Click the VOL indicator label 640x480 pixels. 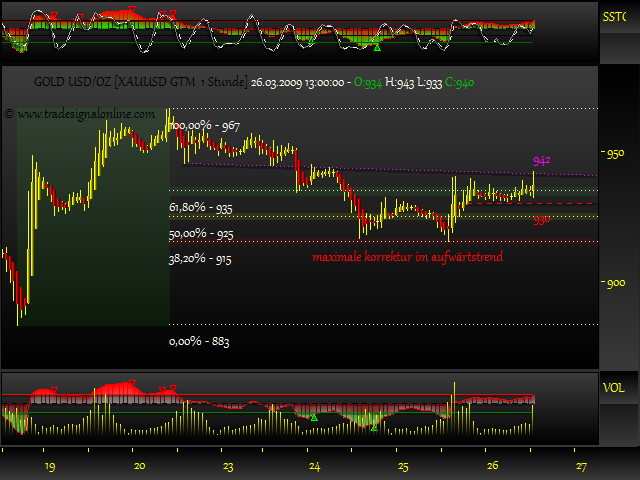click(612, 386)
